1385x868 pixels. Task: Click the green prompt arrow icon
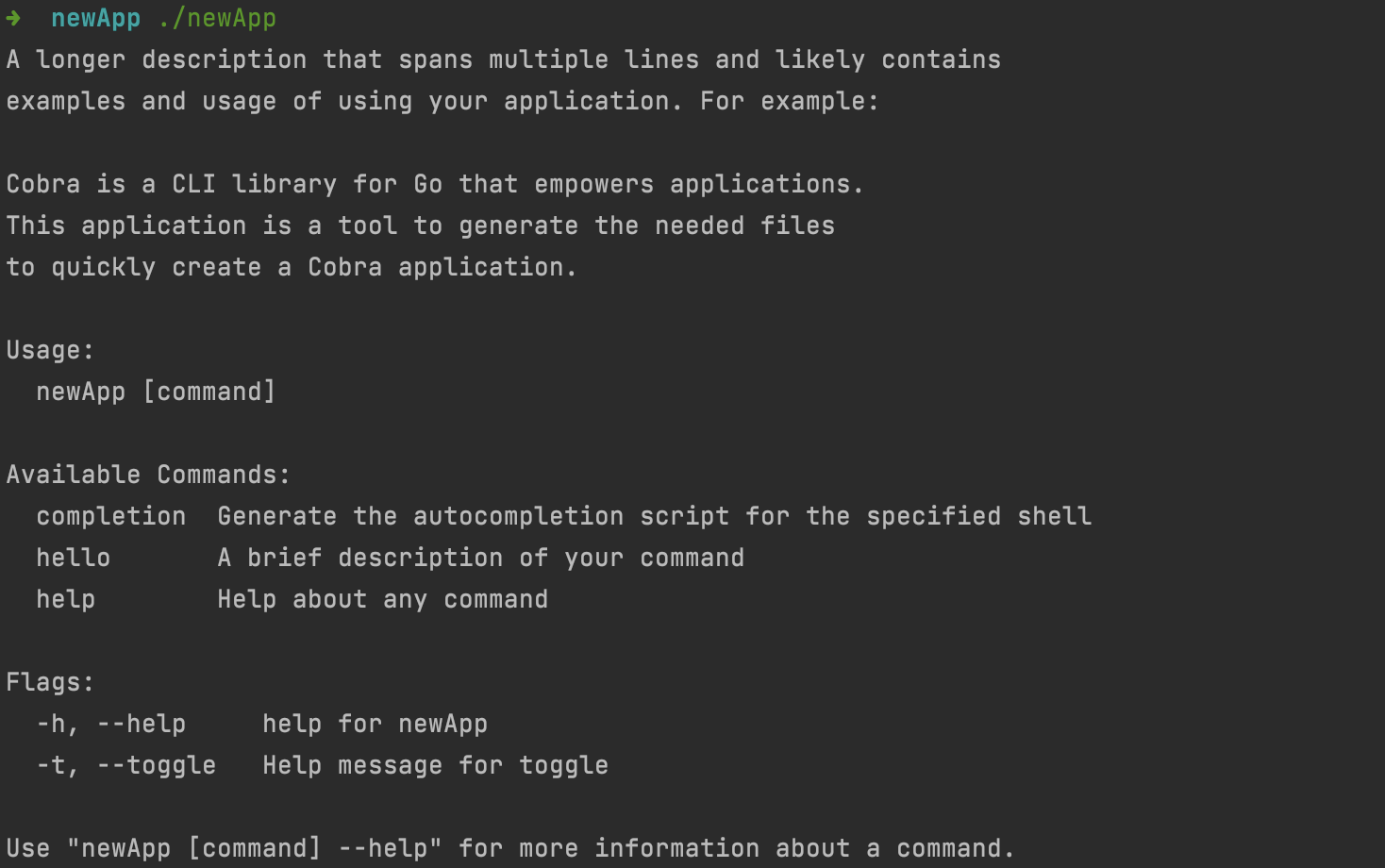pos(13,18)
